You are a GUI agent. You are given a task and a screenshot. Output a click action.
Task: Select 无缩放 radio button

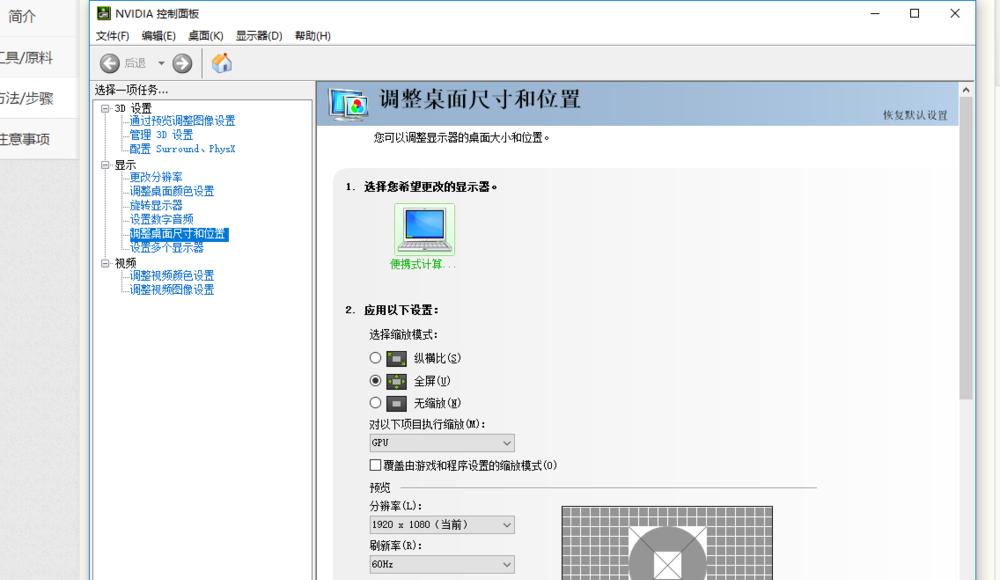point(375,403)
